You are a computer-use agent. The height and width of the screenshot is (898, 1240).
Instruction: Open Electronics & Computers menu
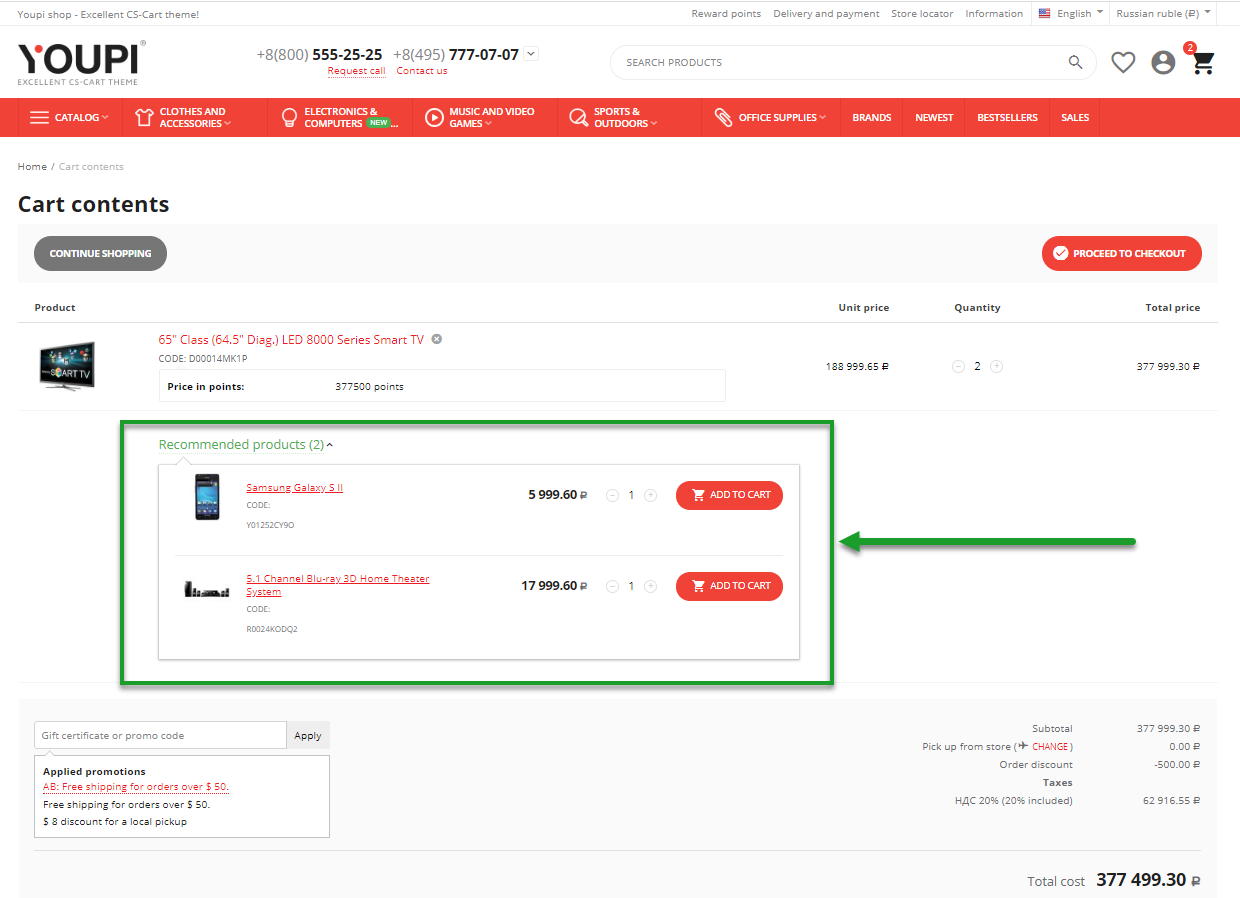[340, 117]
